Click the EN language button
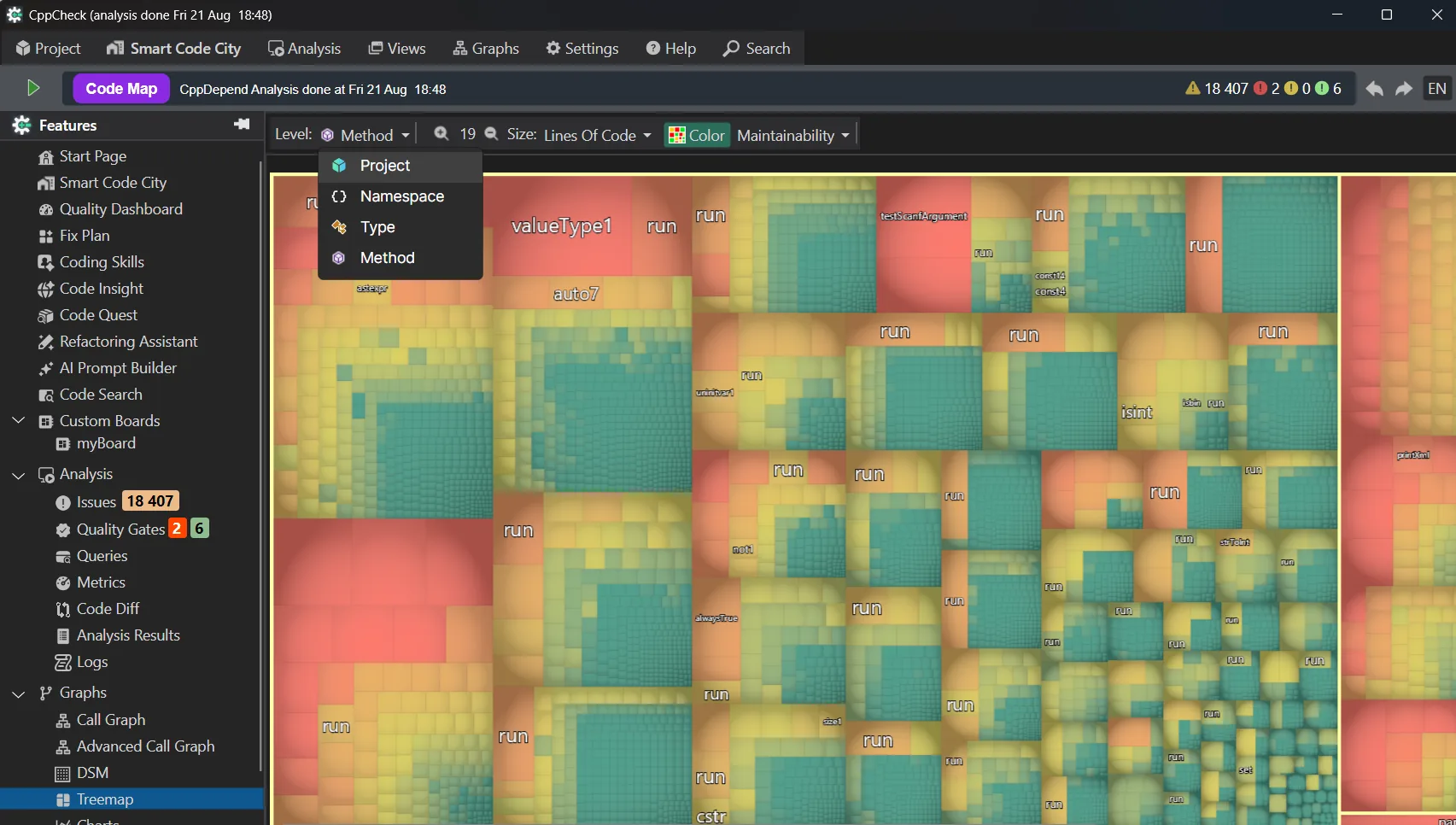The image size is (1456, 825). (x=1437, y=89)
